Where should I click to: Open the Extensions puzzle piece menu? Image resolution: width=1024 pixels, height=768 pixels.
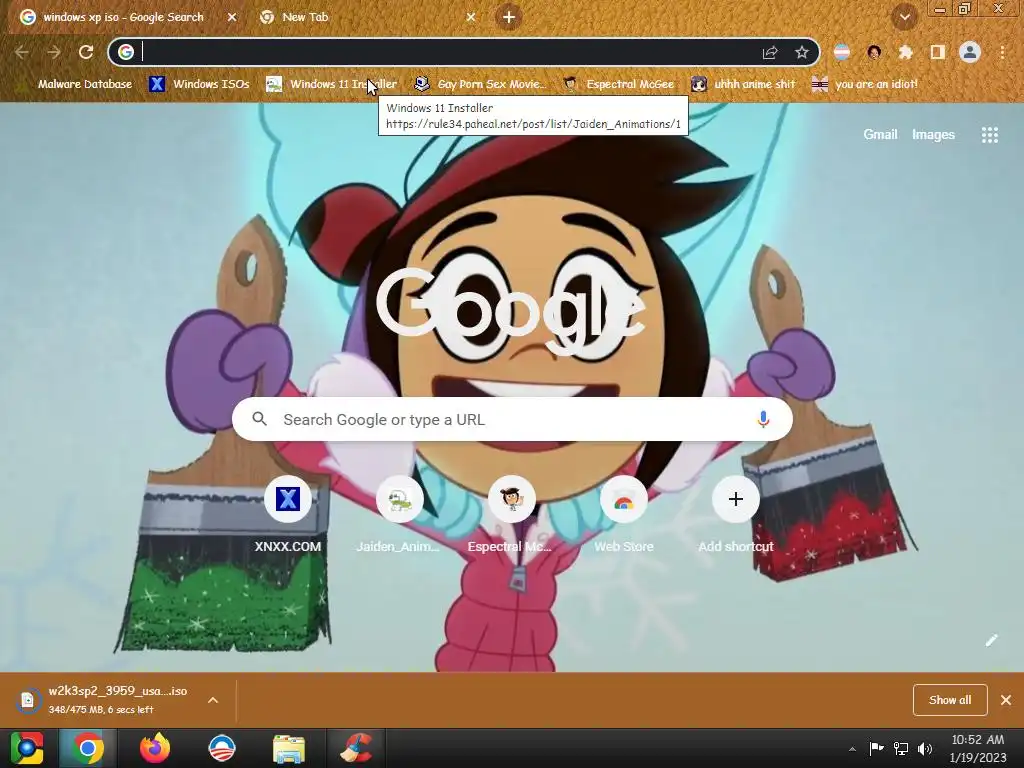pyautogui.click(x=906, y=52)
